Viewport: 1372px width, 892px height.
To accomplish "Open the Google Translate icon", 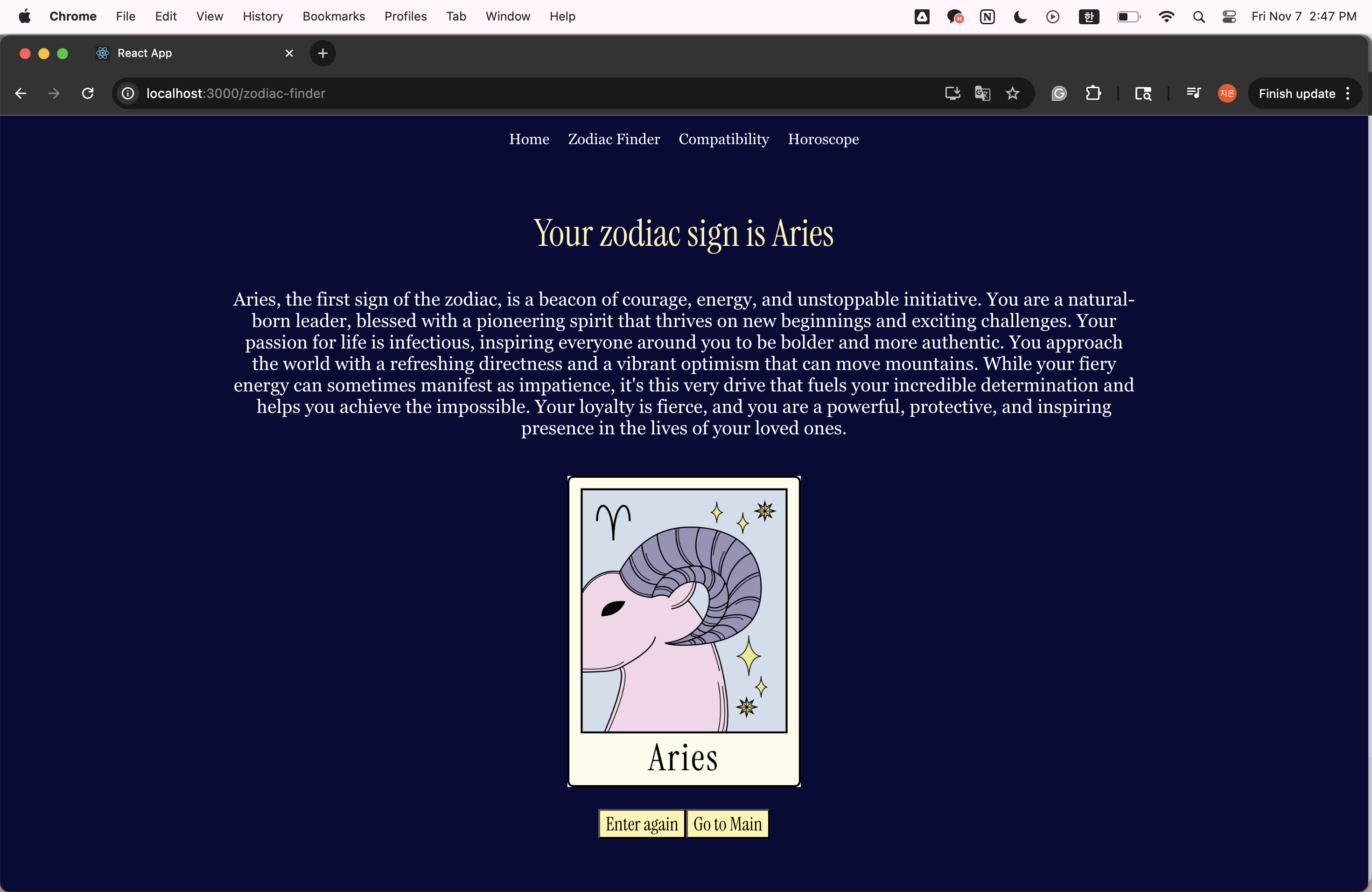I will [982, 93].
